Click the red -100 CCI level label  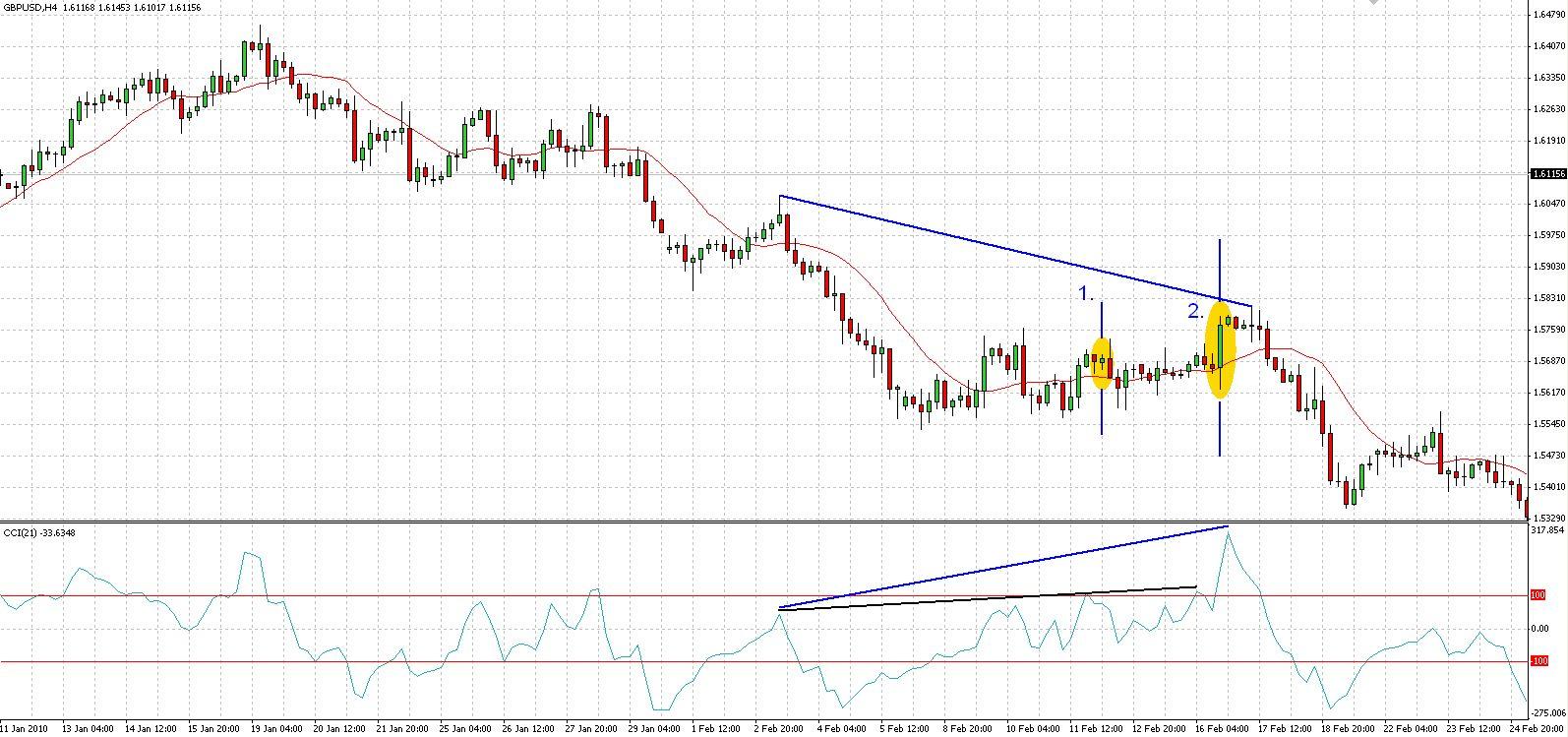1541,661
